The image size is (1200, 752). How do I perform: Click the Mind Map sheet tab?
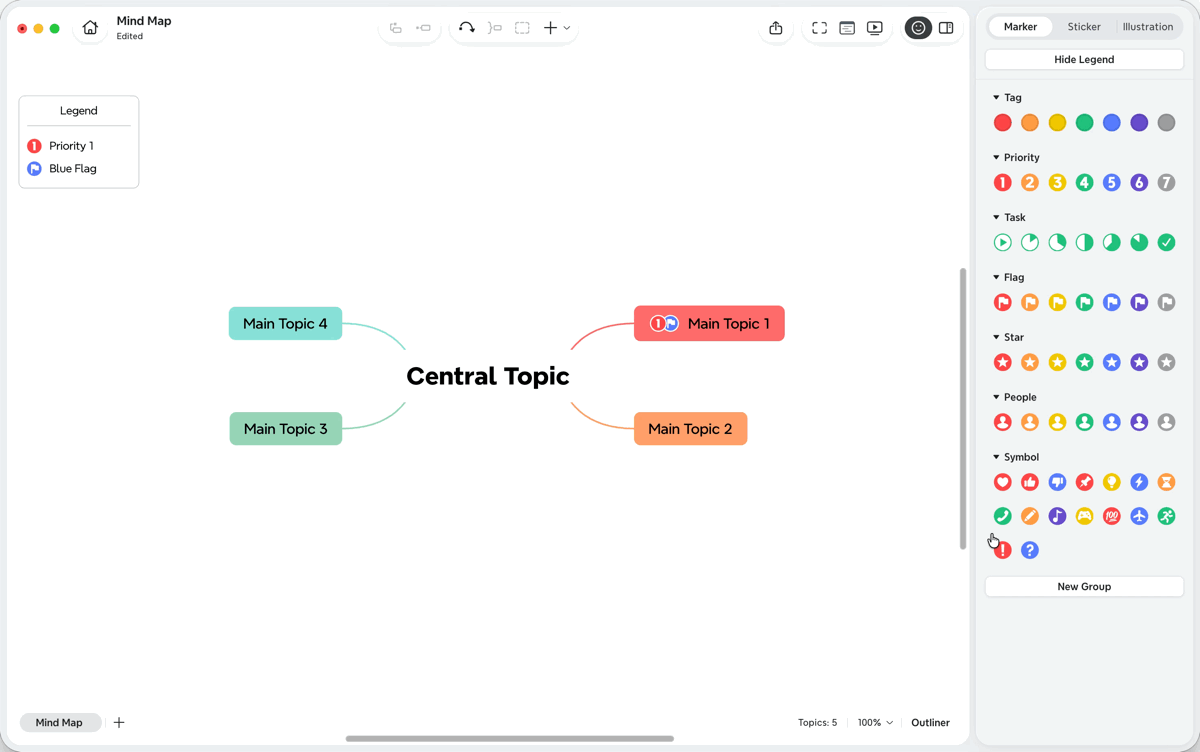(59, 722)
